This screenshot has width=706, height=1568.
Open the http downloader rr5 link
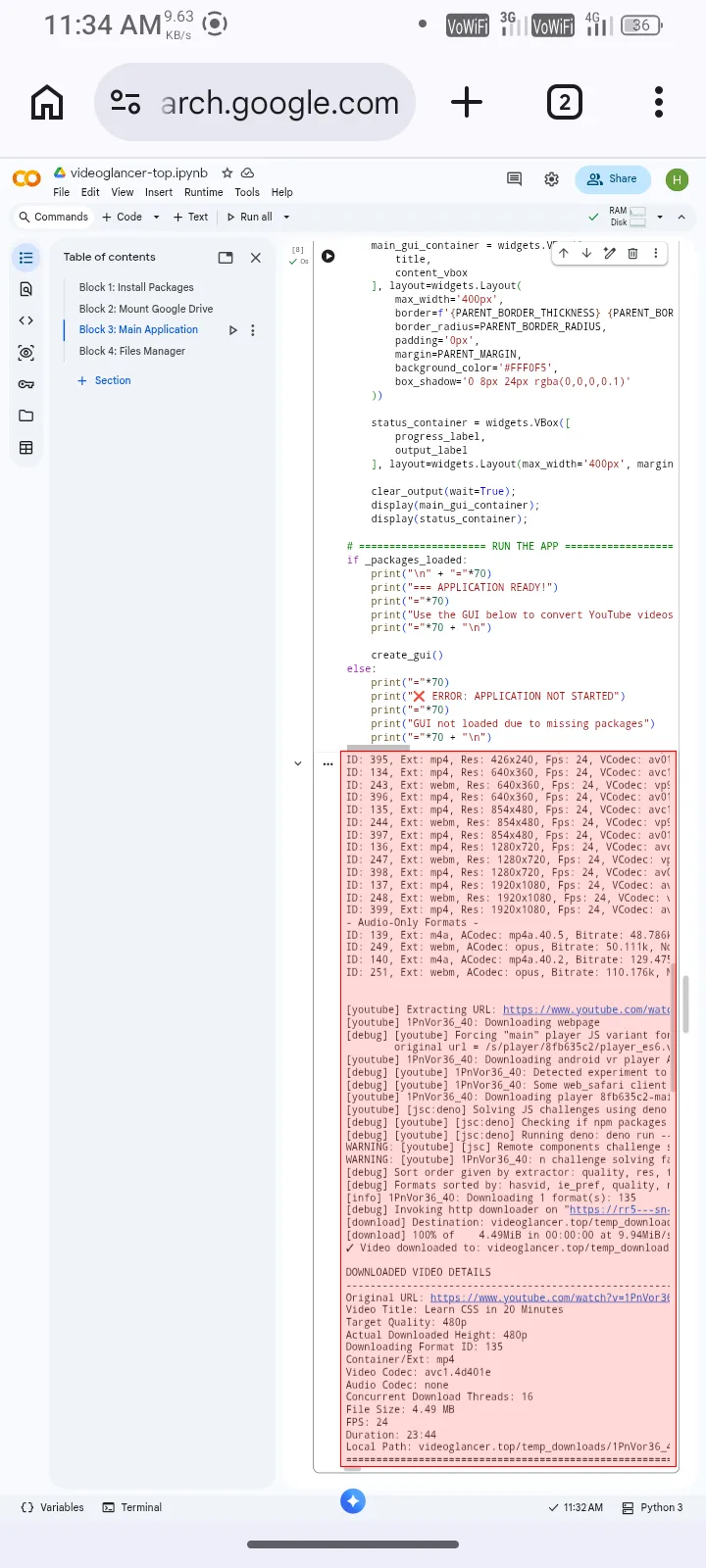point(620,1209)
